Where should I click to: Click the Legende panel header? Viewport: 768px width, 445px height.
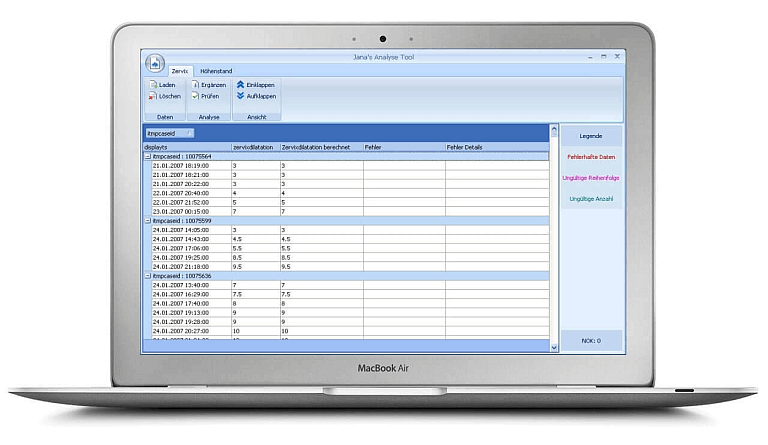pyautogui.click(x=591, y=136)
